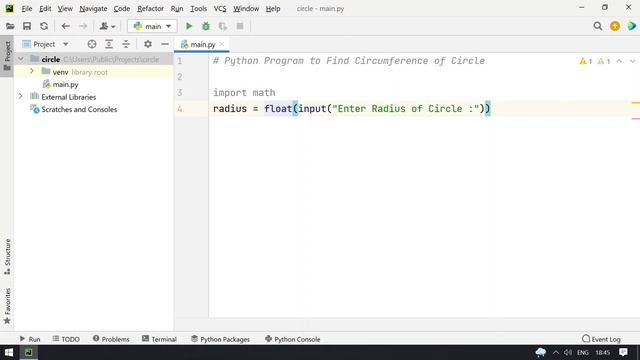This screenshot has height=360, width=640.
Task: Toggle the Favorites tool window tab
Action: pos(7,306)
